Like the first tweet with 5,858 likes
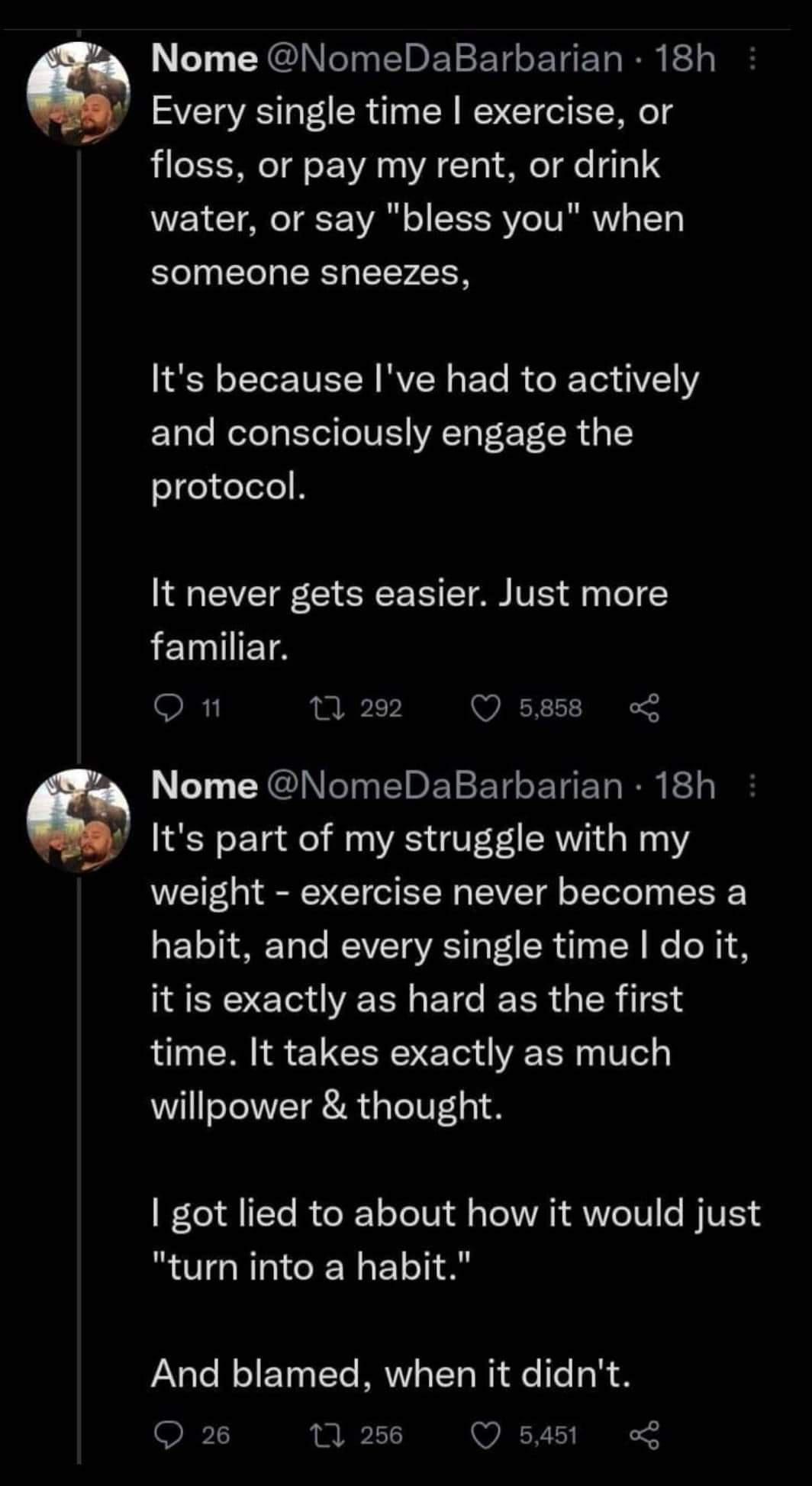This screenshot has width=812, height=1486. point(483,709)
